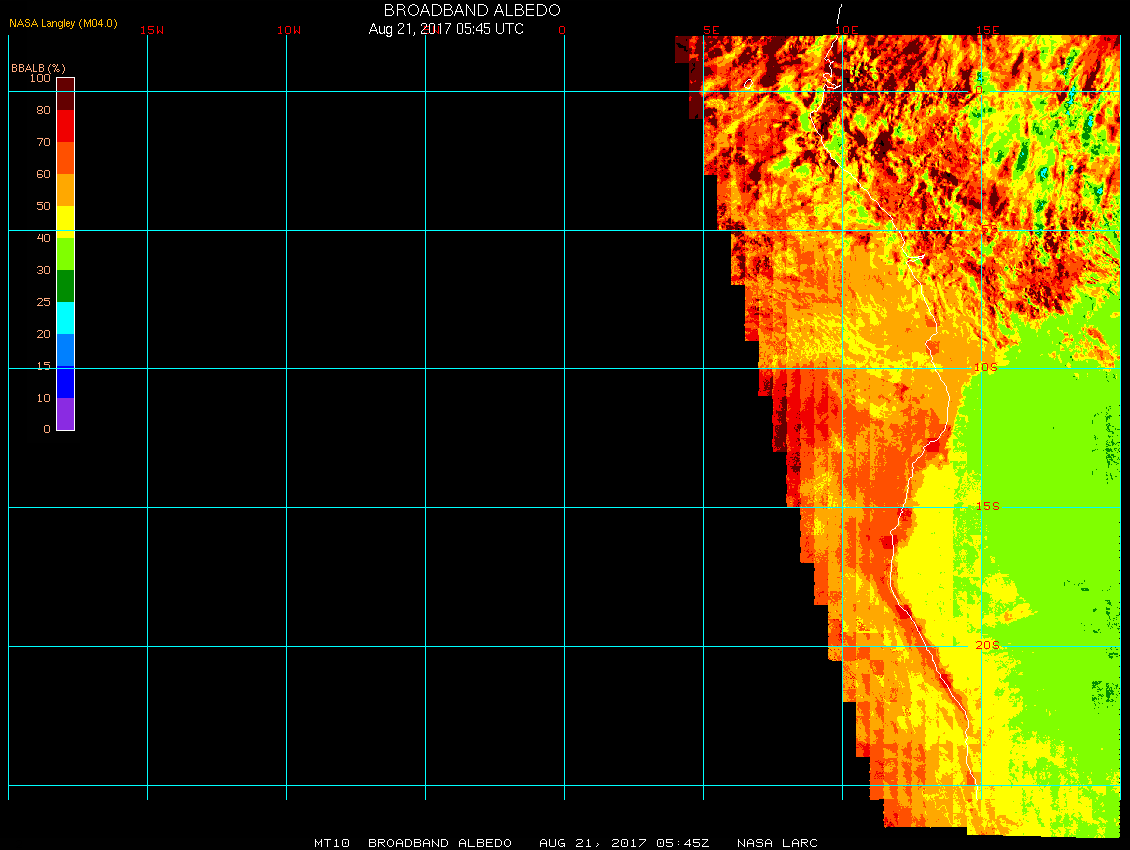Click the 15S latitude label
The image size is (1130, 850).
coord(988,506)
